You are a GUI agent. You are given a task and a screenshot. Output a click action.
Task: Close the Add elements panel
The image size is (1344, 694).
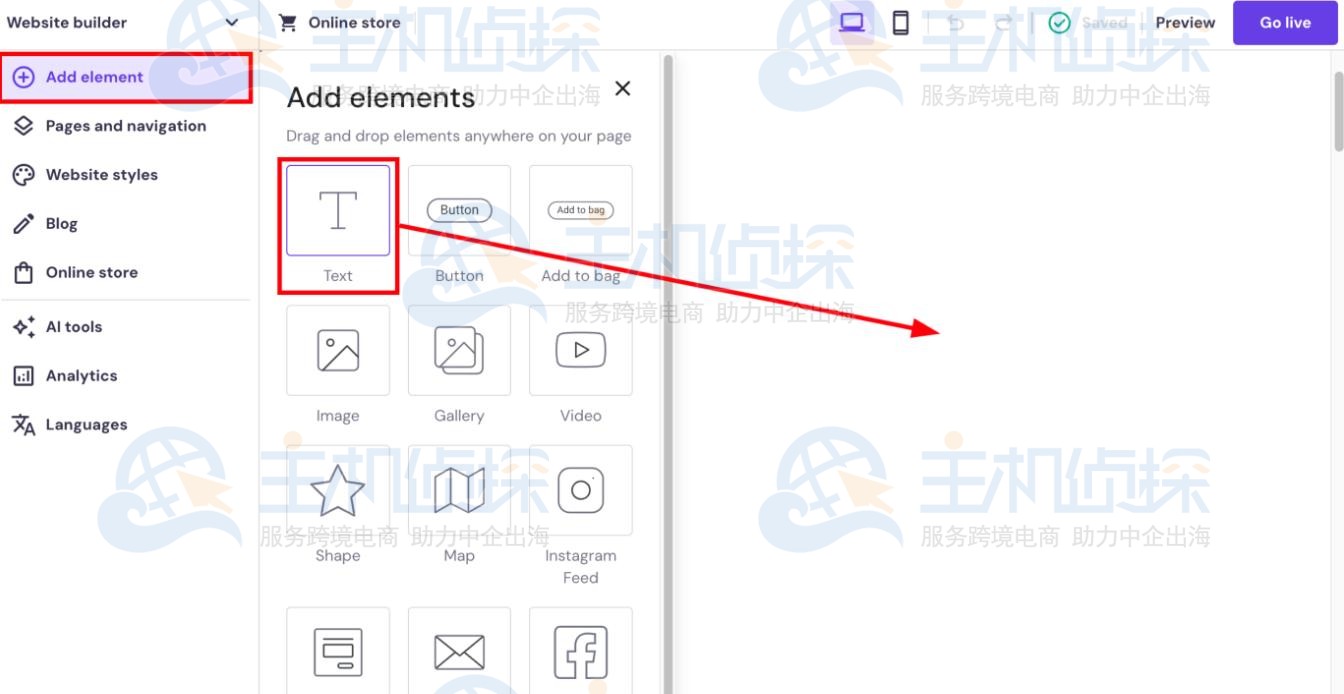pyautogui.click(x=623, y=88)
